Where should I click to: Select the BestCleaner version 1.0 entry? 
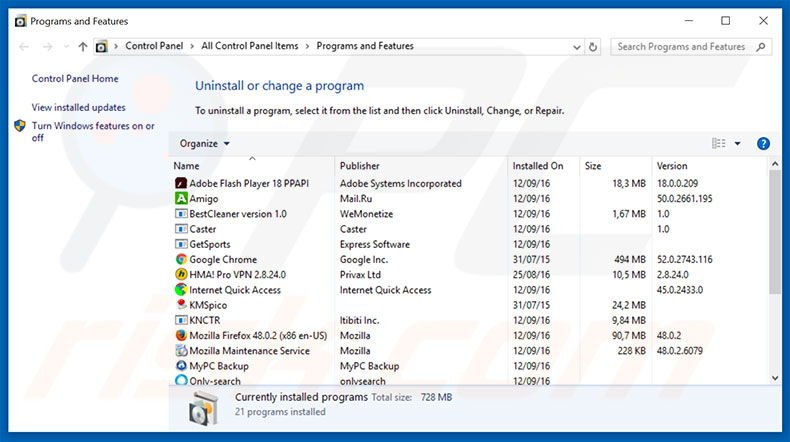coord(238,214)
